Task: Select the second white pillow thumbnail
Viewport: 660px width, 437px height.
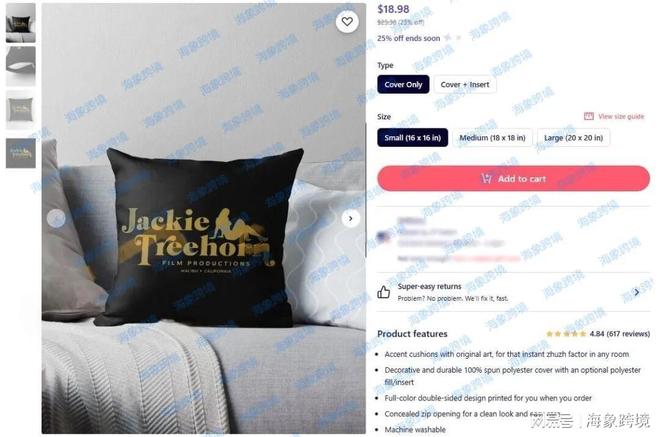Action: [x=21, y=66]
